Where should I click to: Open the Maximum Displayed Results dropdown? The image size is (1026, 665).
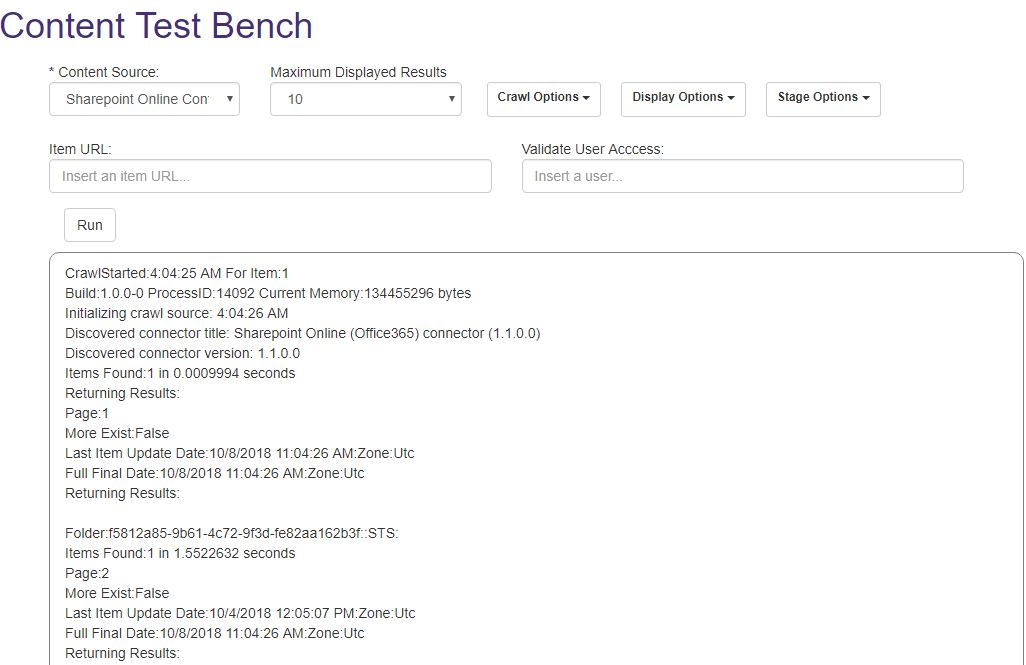click(x=365, y=99)
